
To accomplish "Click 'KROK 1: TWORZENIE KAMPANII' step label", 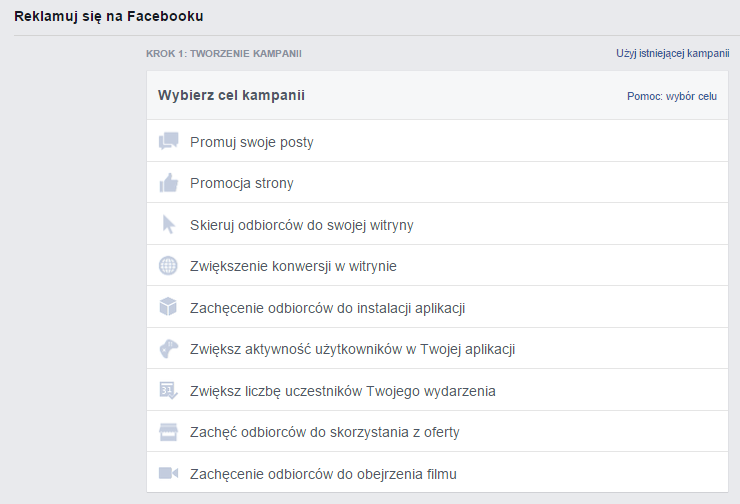I will 224,54.
